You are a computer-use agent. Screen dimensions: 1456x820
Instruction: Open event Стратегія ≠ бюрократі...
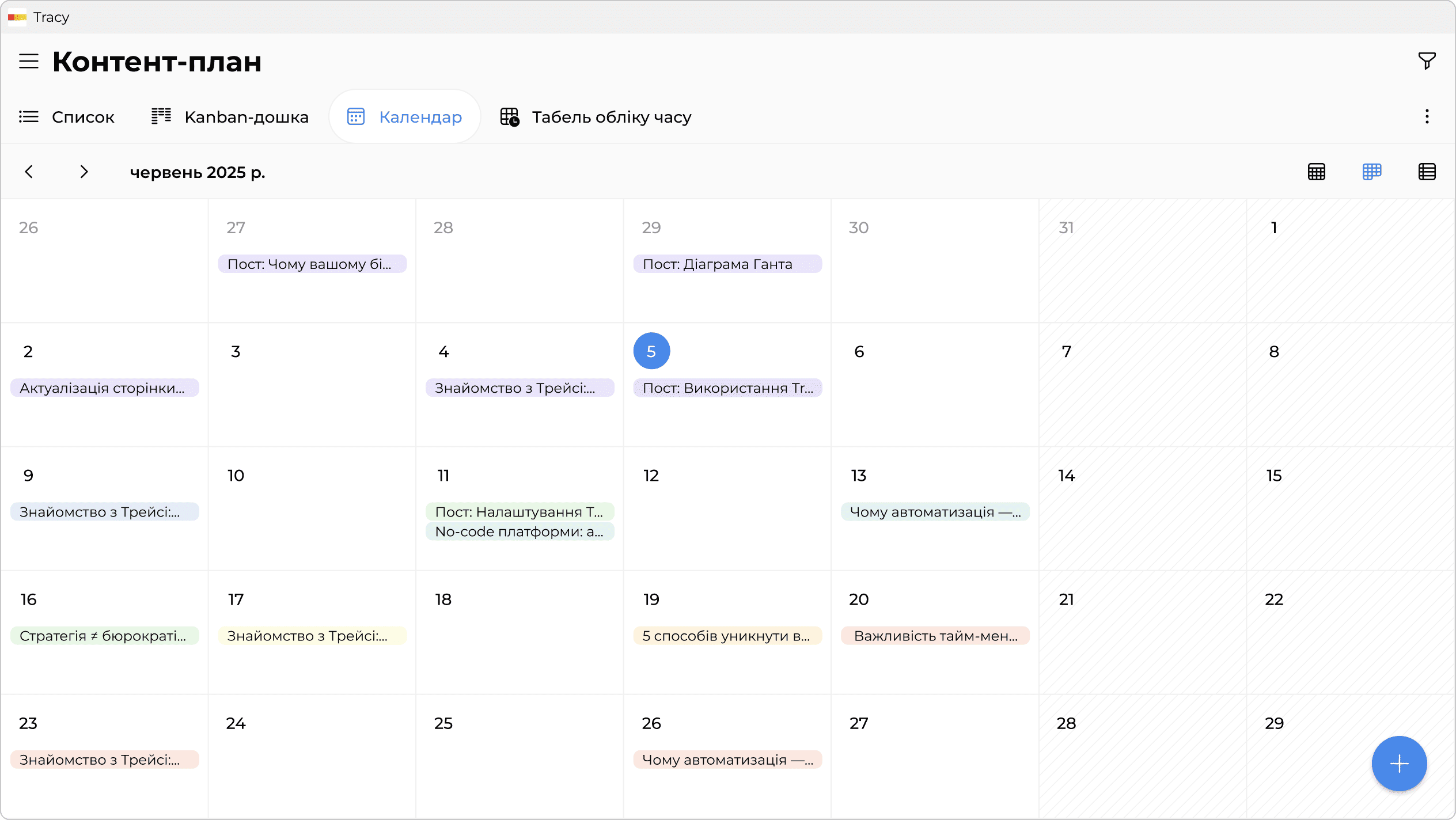click(x=105, y=635)
